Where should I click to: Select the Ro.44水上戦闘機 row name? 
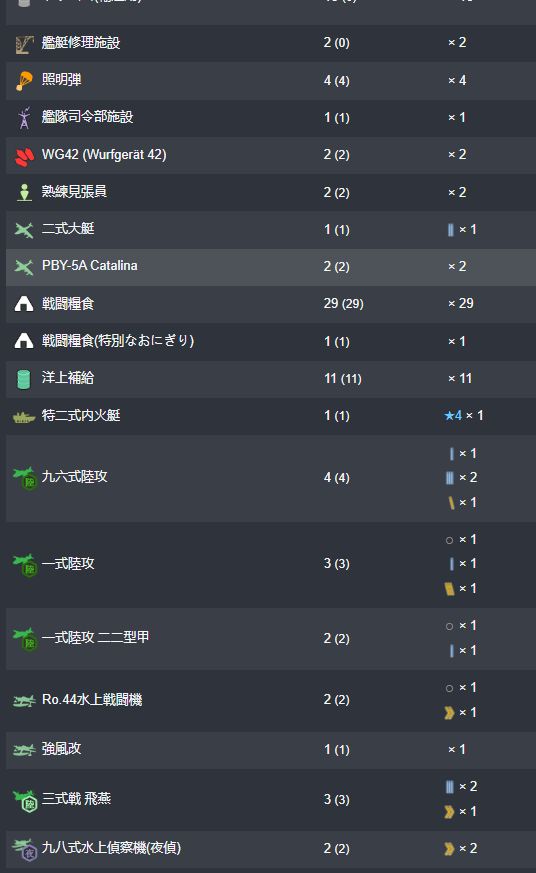coord(92,699)
